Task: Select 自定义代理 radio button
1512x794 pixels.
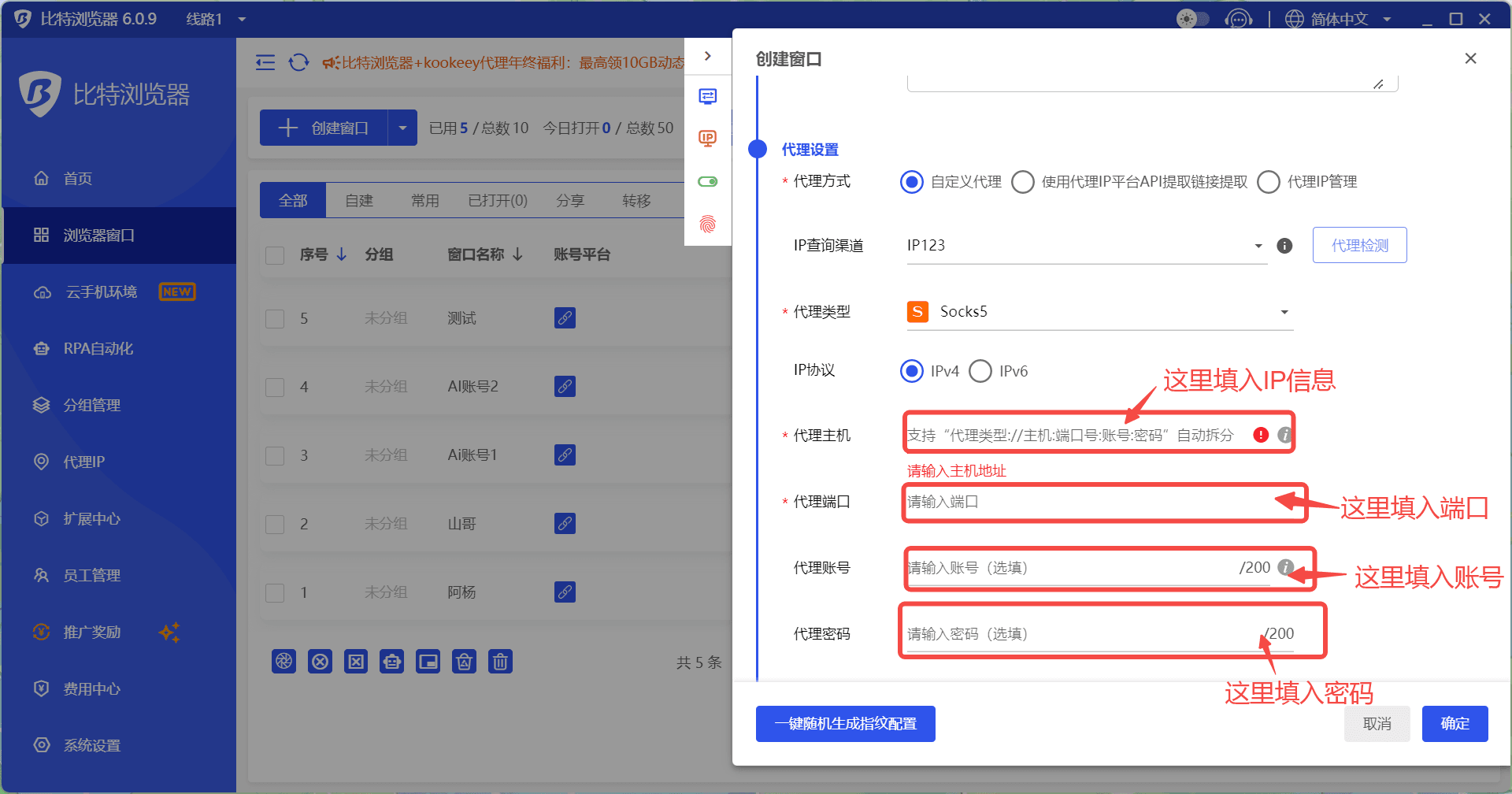Action: (912, 182)
